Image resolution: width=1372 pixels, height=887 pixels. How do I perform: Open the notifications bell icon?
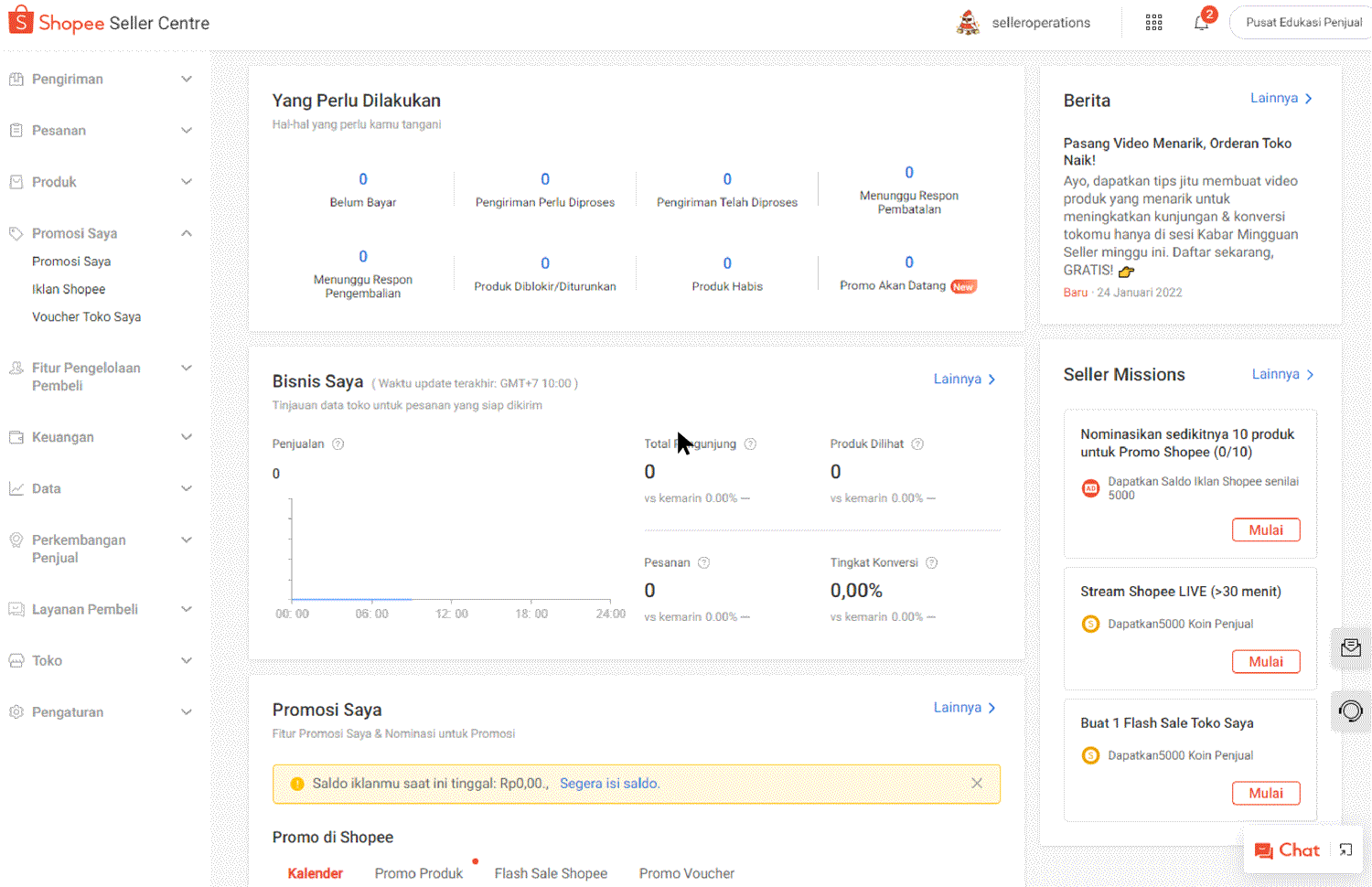pyautogui.click(x=1201, y=23)
